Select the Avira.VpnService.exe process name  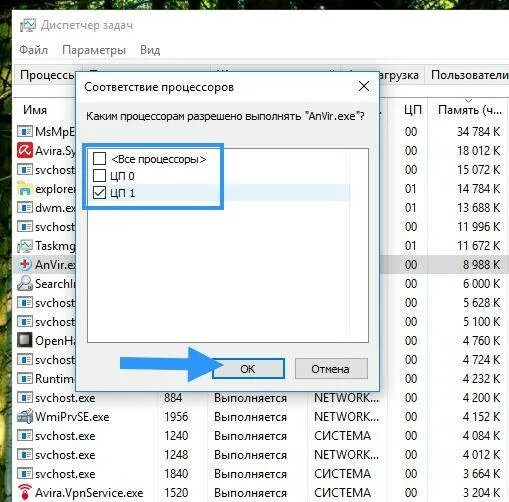tap(89, 492)
